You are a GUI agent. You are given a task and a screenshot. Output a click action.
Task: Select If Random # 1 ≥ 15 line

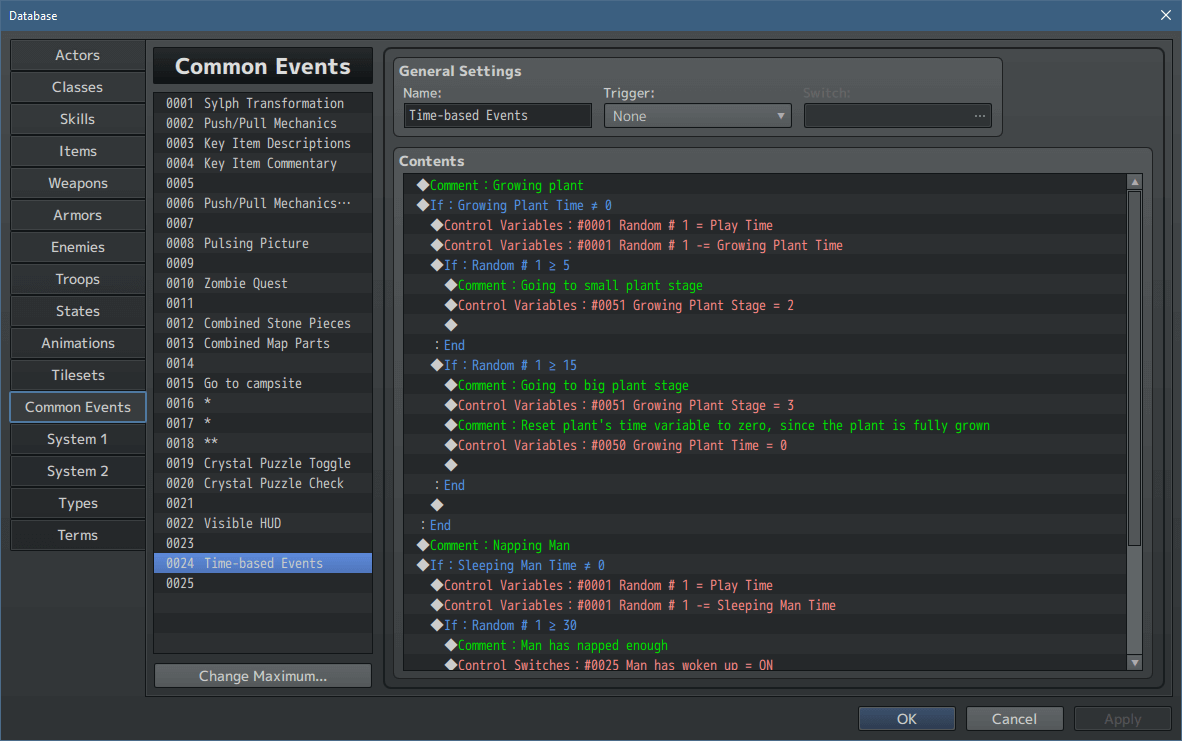[x=765, y=365]
